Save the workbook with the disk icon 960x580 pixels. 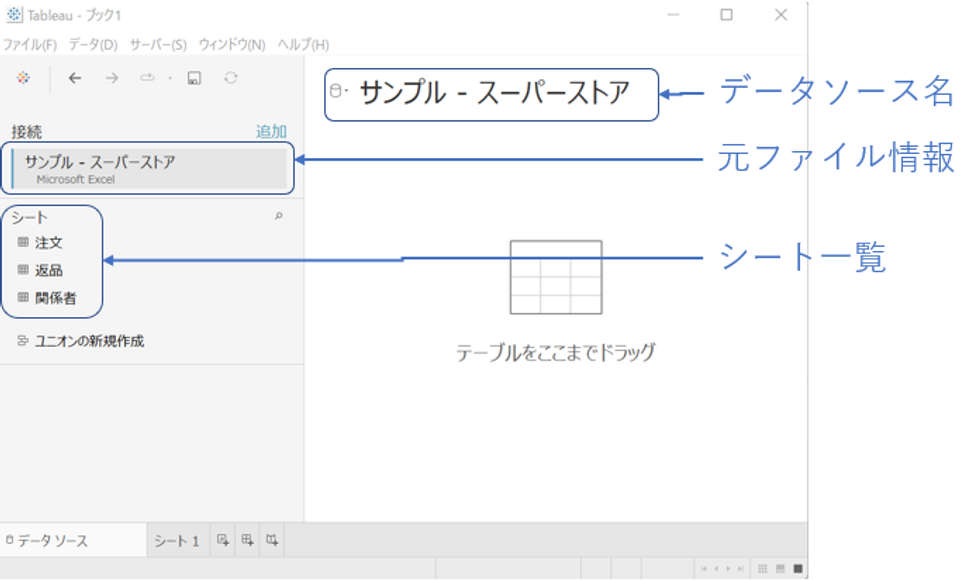tap(194, 78)
